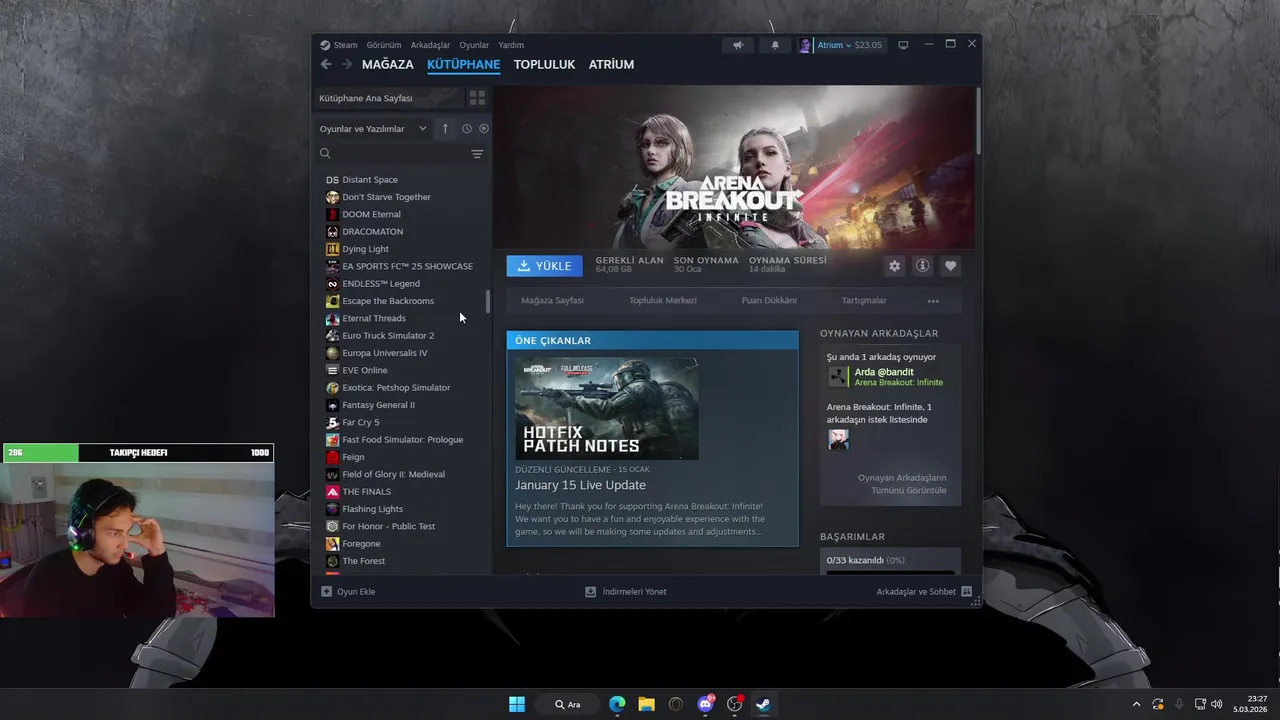Click the YÜKLE install button
Image resolution: width=1280 pixels, height=720 pixels.
point(544,266)
